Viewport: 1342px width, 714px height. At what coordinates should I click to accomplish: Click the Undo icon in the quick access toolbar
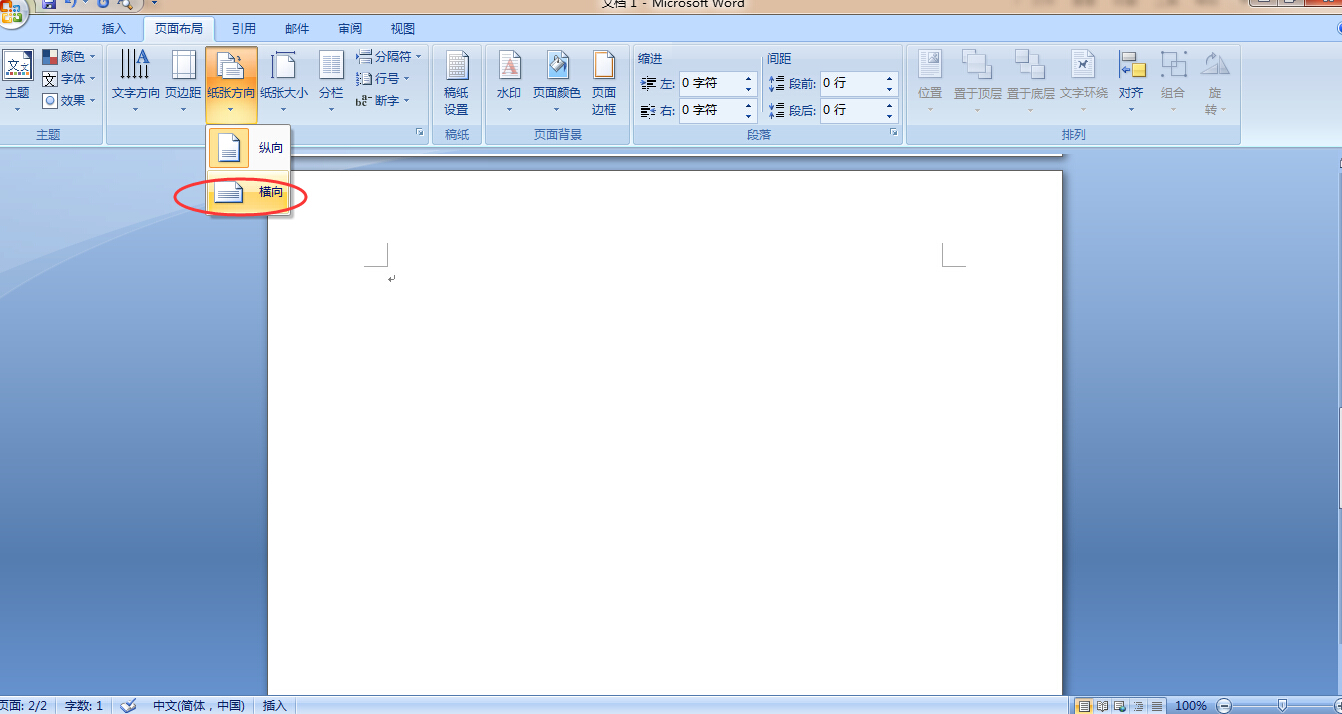[x=71, y=5]
